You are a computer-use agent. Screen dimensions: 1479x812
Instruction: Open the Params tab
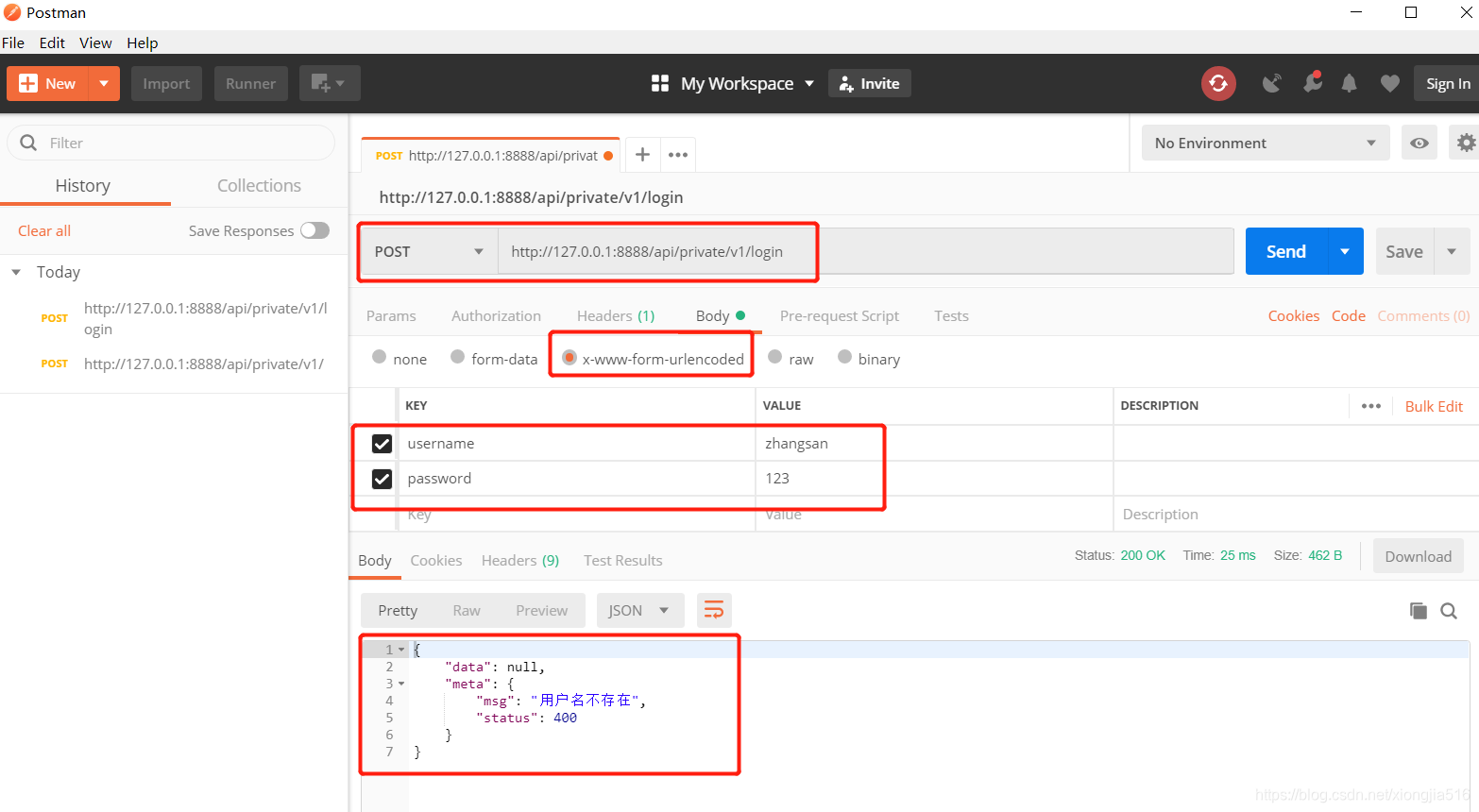[x=391, y=315]
